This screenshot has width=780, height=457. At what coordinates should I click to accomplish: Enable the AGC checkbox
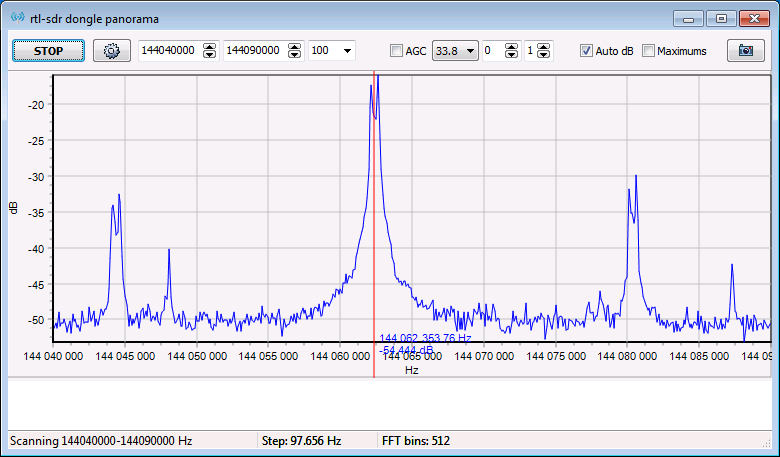[396, 51]
